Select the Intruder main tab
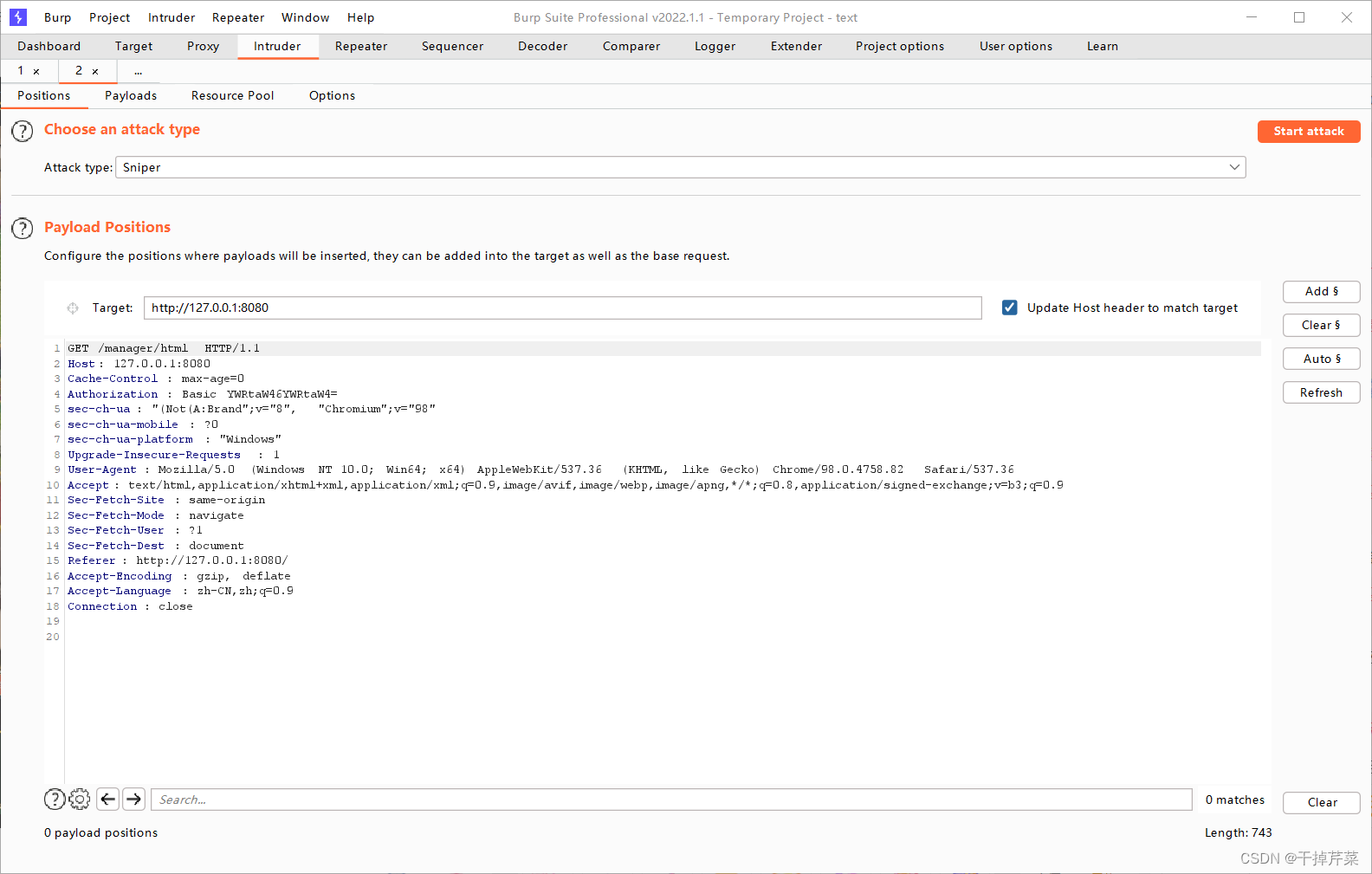The width and height of the screenshot is (1372, 874). [x=277, y=46]
